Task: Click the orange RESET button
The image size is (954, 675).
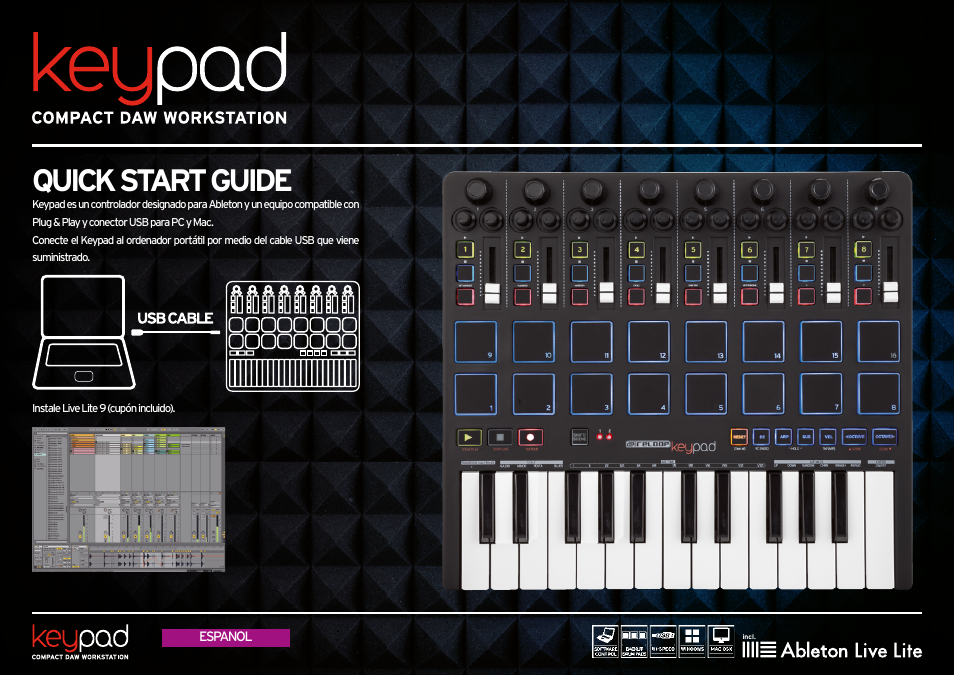Action: (739, 437)
